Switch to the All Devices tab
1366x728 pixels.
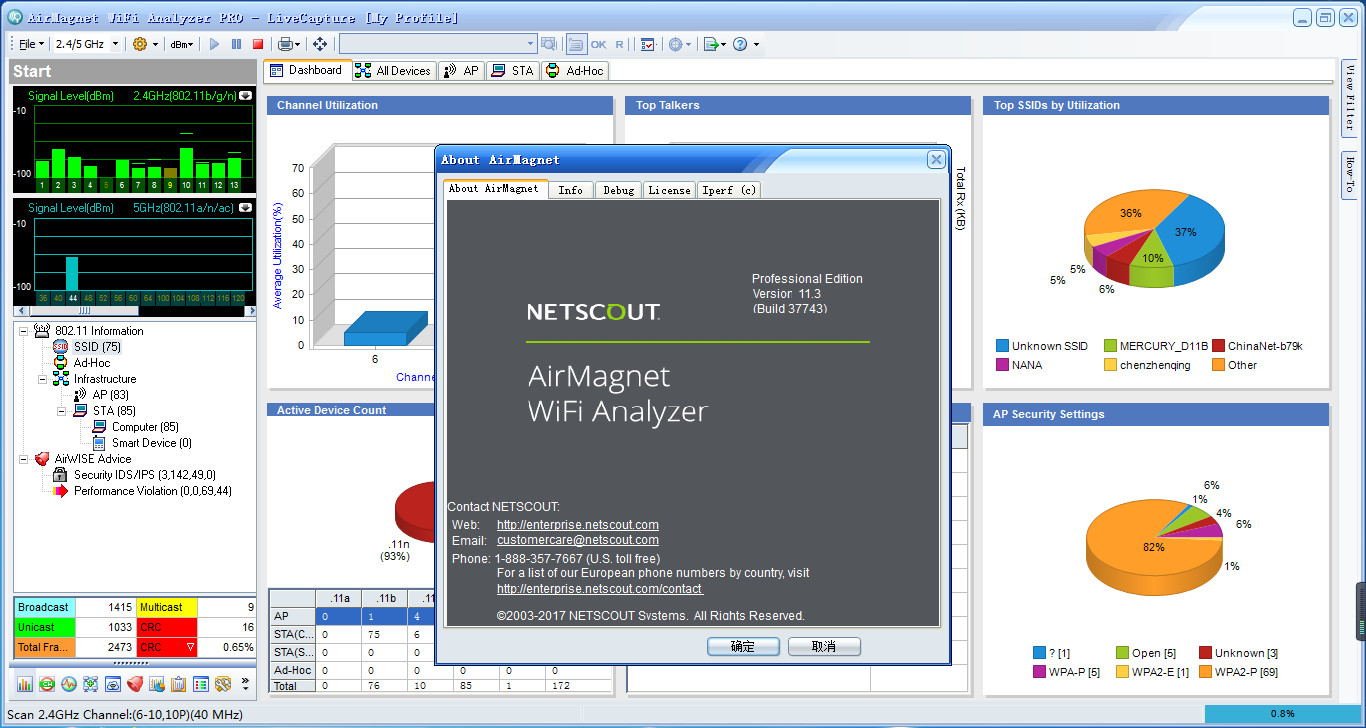click(x=394, y=70)
